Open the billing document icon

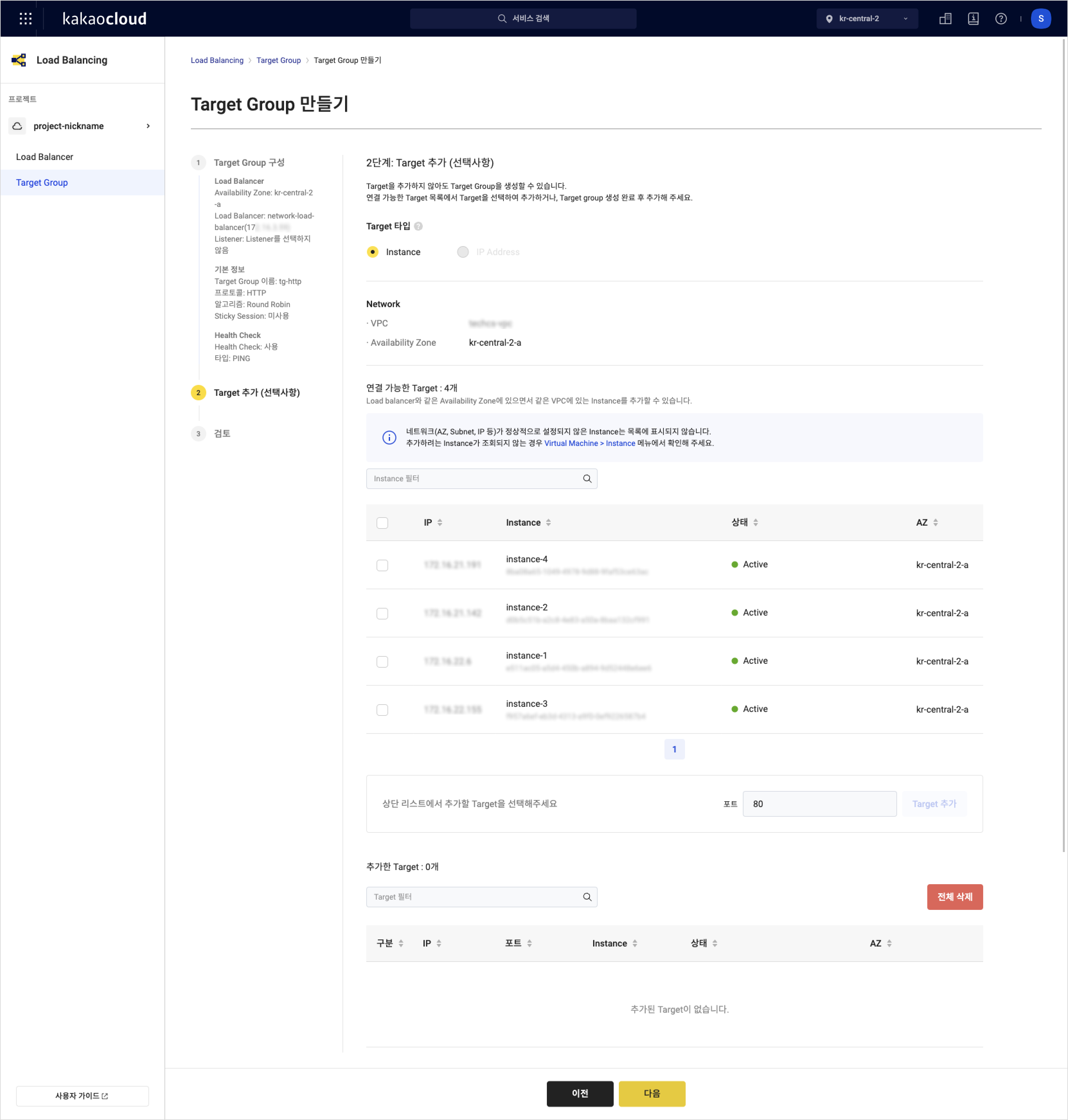click(x=973, y=19)
